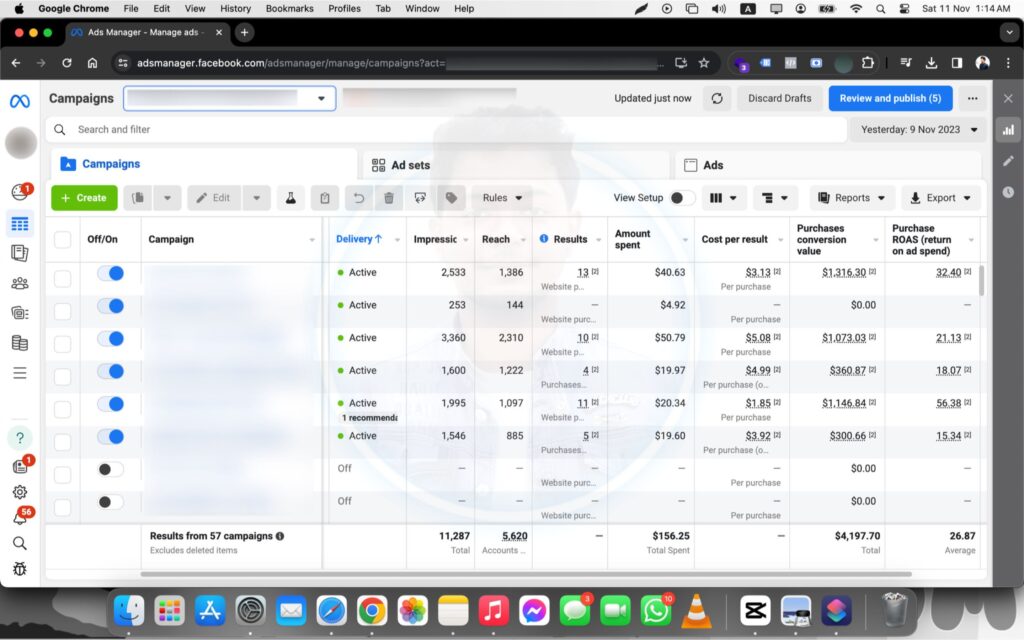Click the clipboard icon in the toolbar
The height and width of the screenshot is (640, 1024).
[x=325, y=198]
